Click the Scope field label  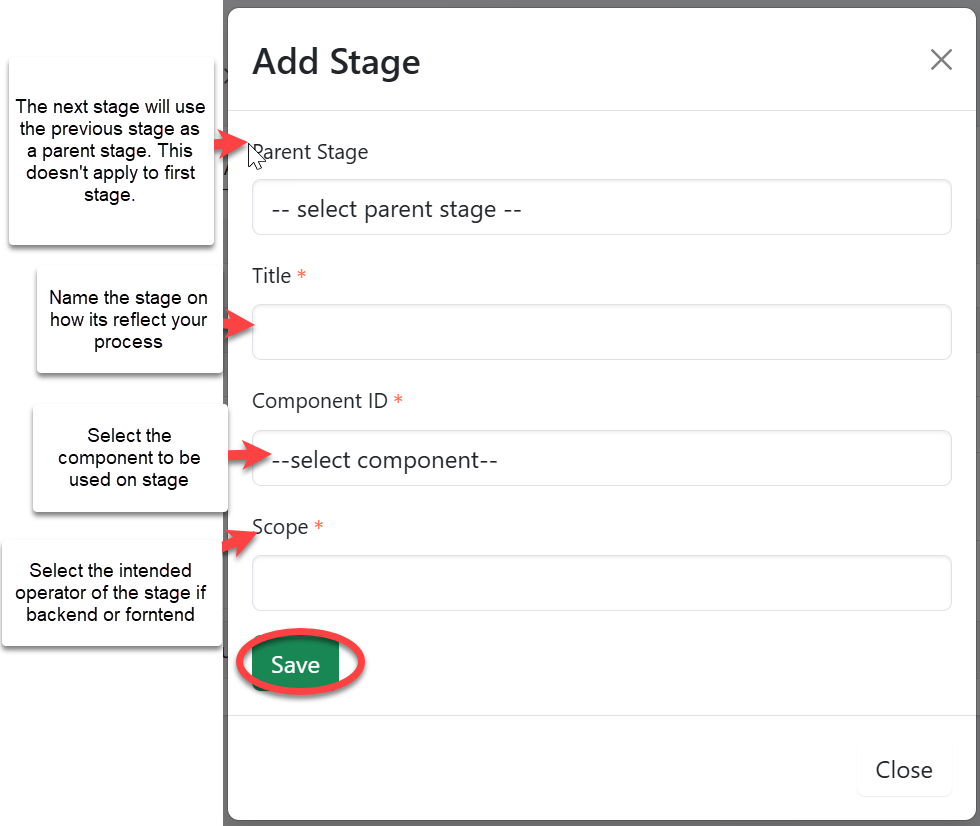[x=281, y=527]
